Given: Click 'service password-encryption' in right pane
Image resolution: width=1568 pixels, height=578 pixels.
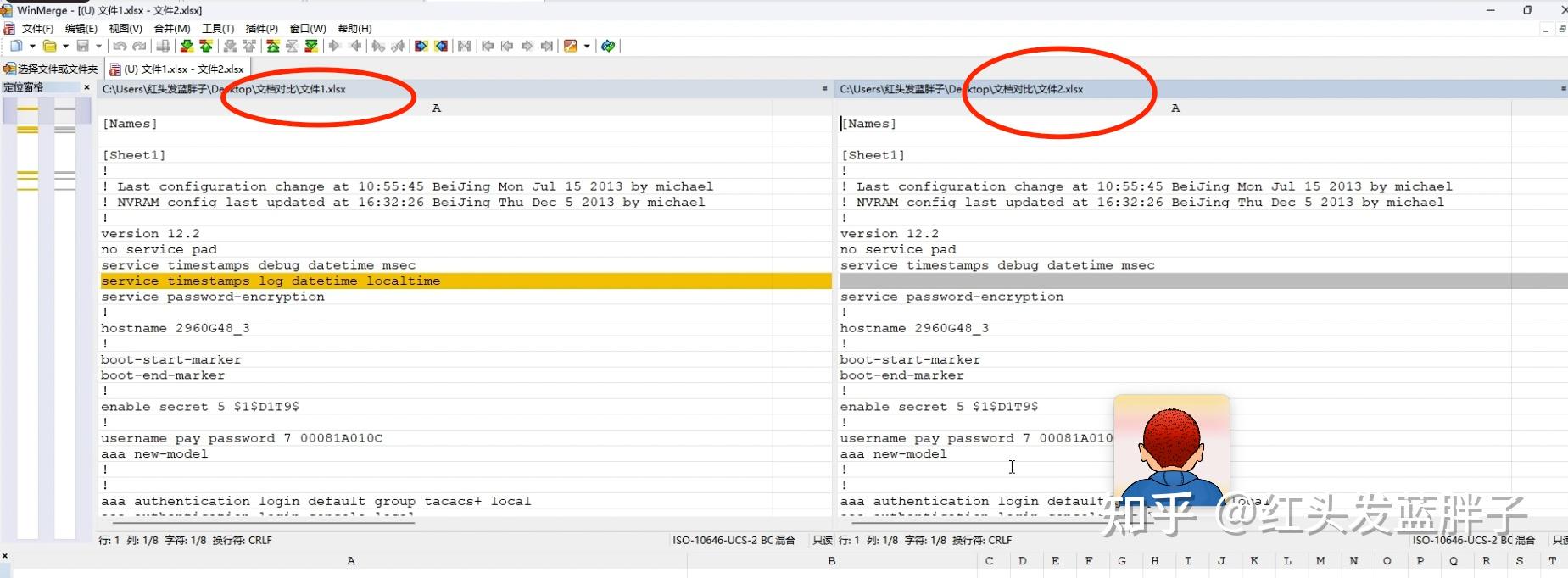Looking at the screenshot, I should [x=951, y=297].
